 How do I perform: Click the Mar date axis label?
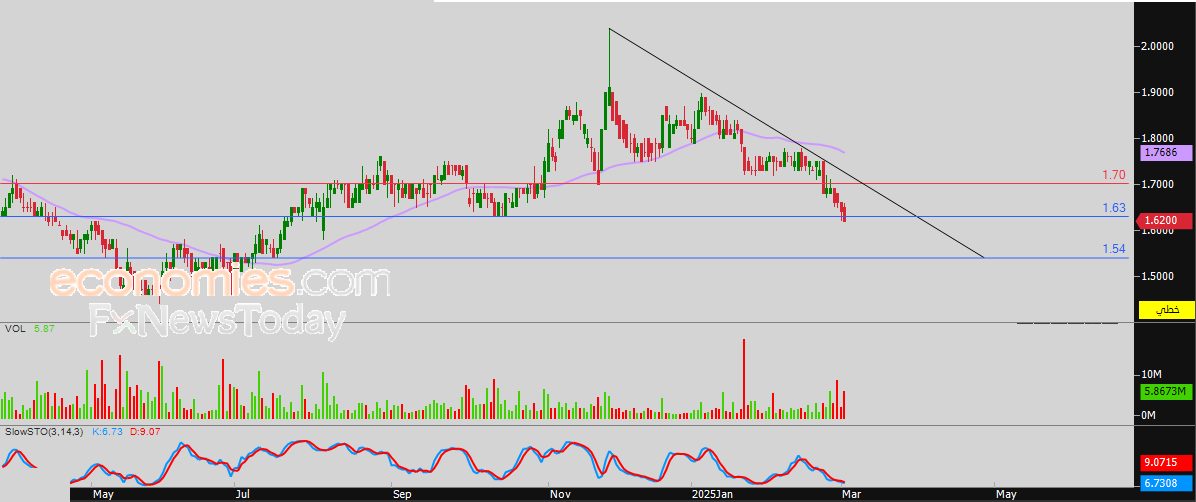coord(852,494)
